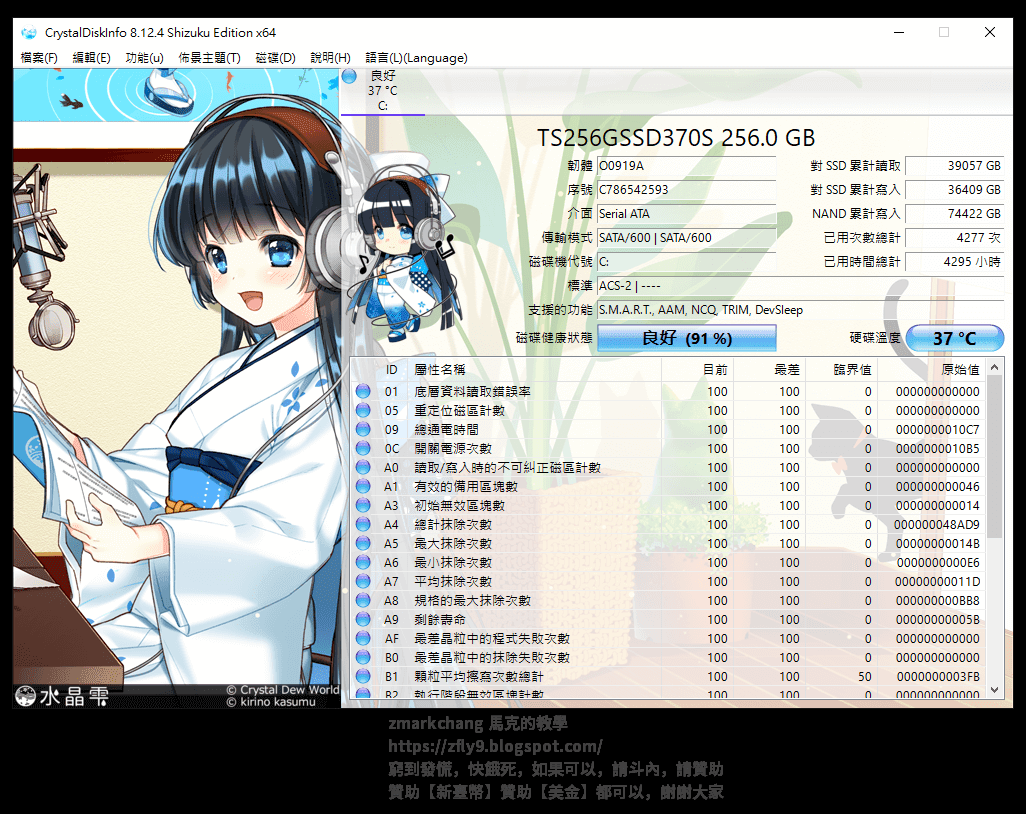Click the 原始值 column header
Screen dimensions: 1026x814
click(x=932, y=370)
